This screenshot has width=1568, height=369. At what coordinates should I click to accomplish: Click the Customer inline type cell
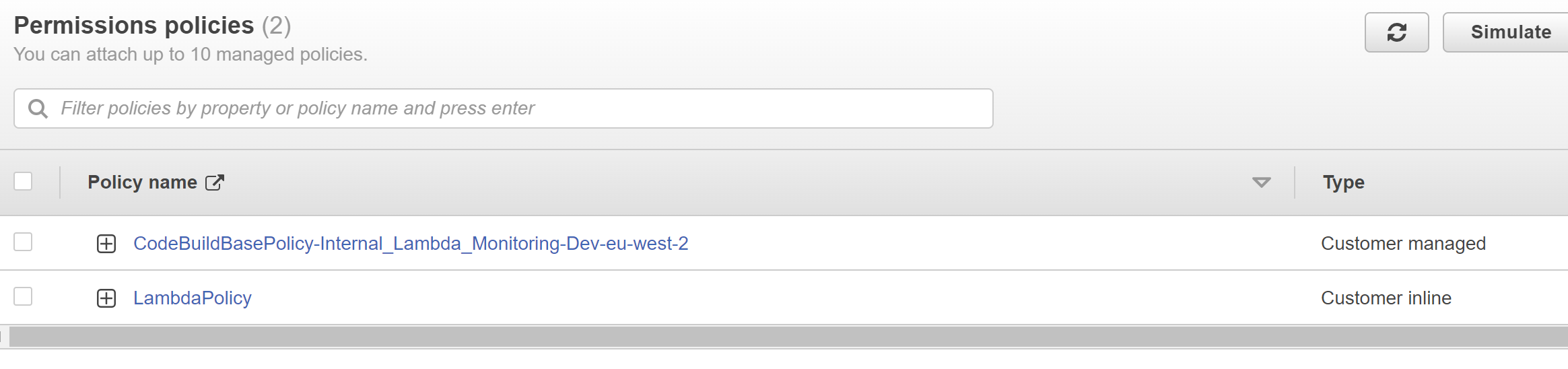point(1386,298)
